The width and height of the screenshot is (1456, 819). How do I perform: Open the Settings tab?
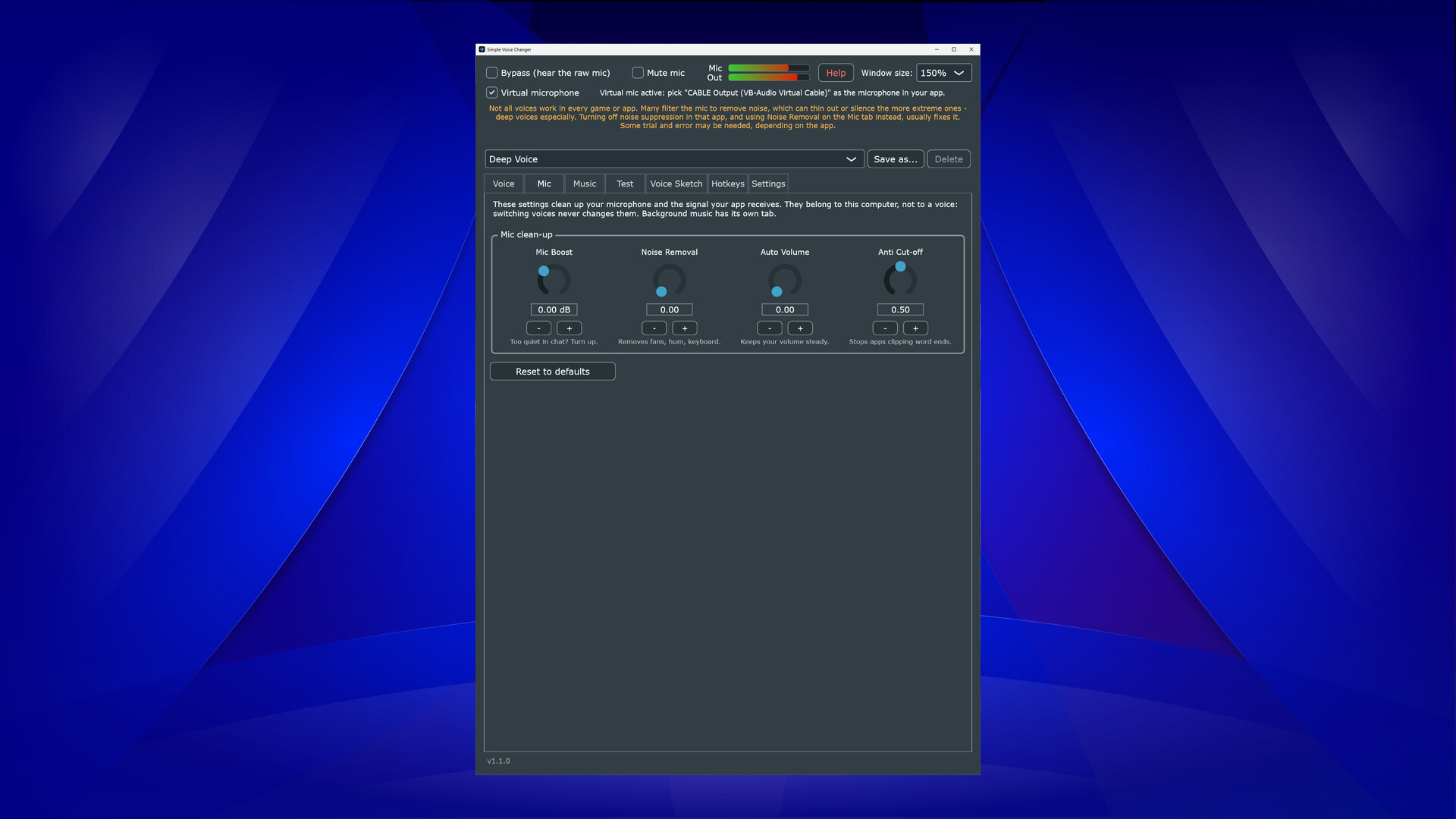pos(768,184)
